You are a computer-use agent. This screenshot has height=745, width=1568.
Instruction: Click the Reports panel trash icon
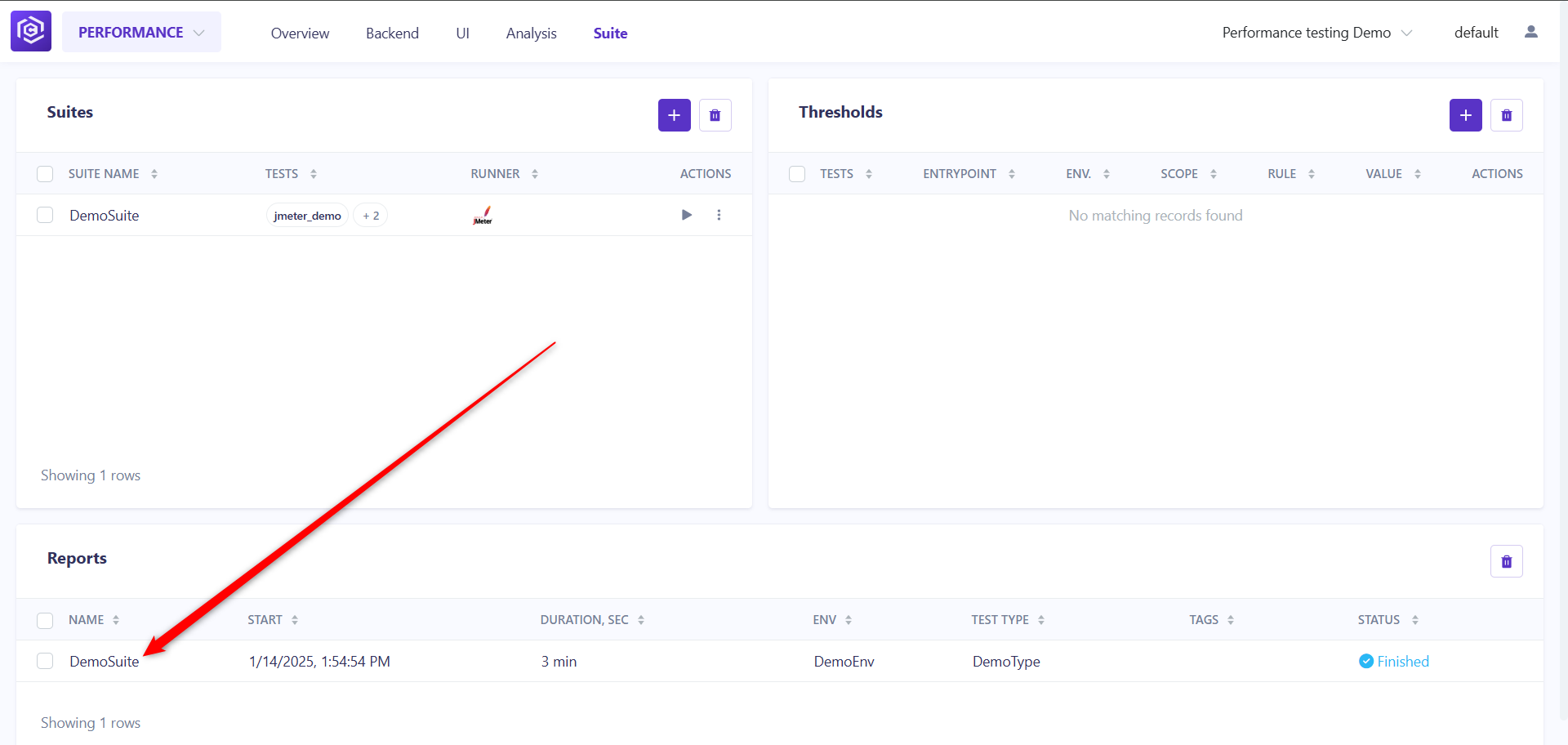pyautogui.click(x=1506, y=561)
